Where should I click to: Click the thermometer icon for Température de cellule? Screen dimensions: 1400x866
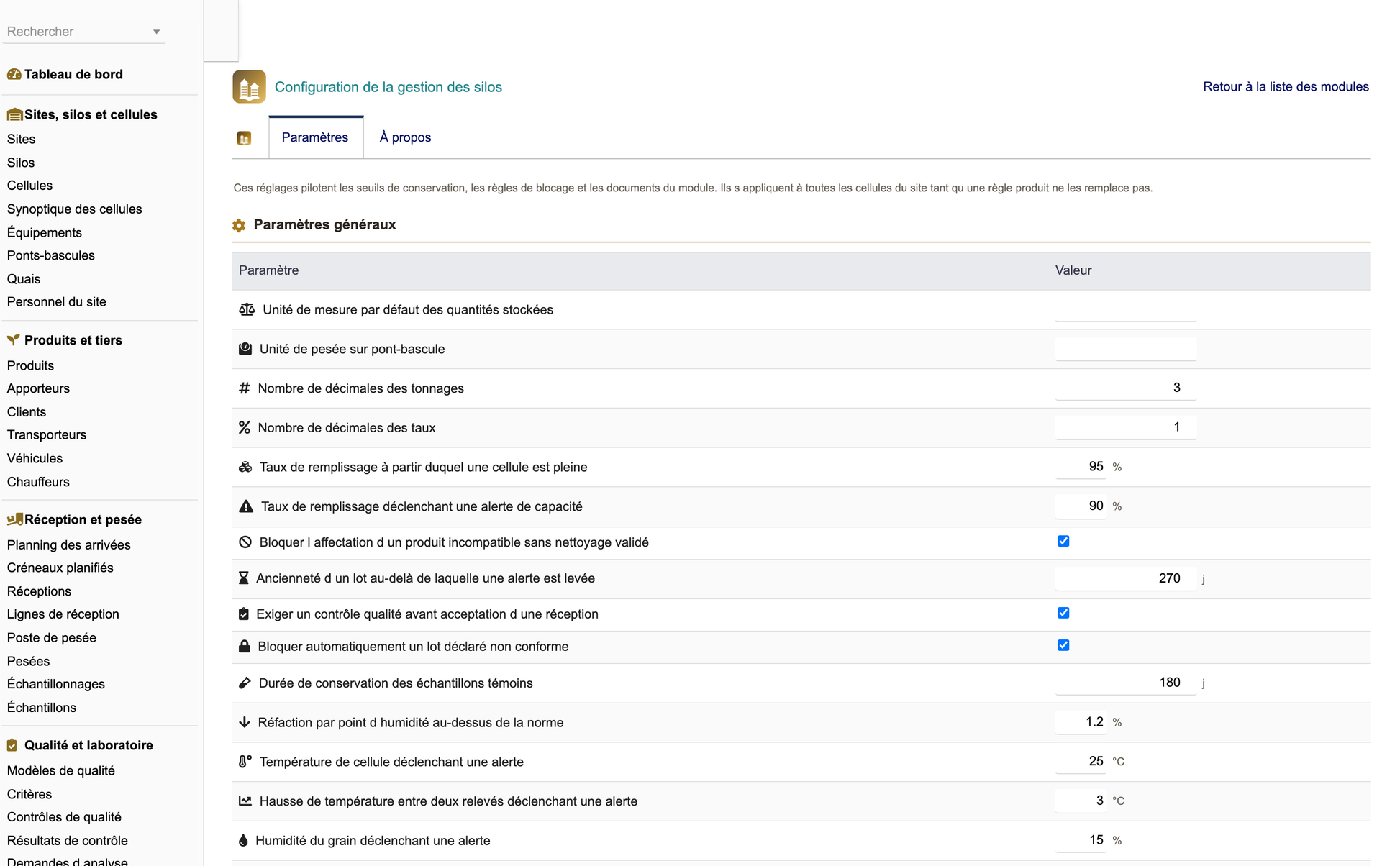coord(245,761)
